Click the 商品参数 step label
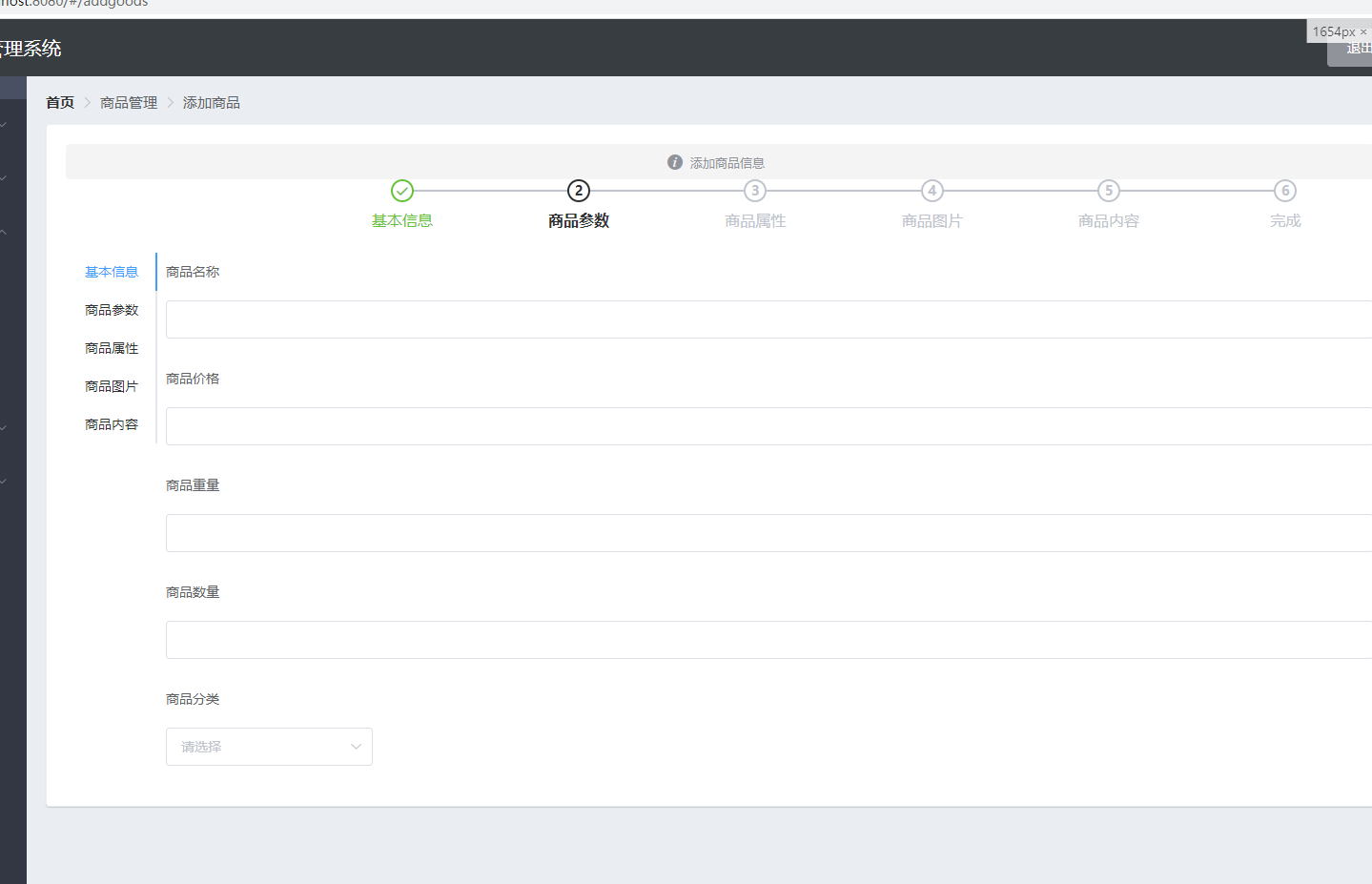The height and width of the screenshot is (884, 1372). [x=579, y=220]
